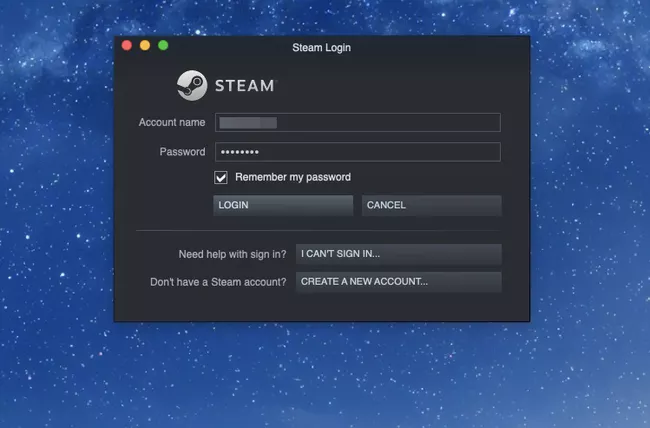Click the 'Account name' label
The height and width of the screenshot is (428, 650).
click(172, 122)
